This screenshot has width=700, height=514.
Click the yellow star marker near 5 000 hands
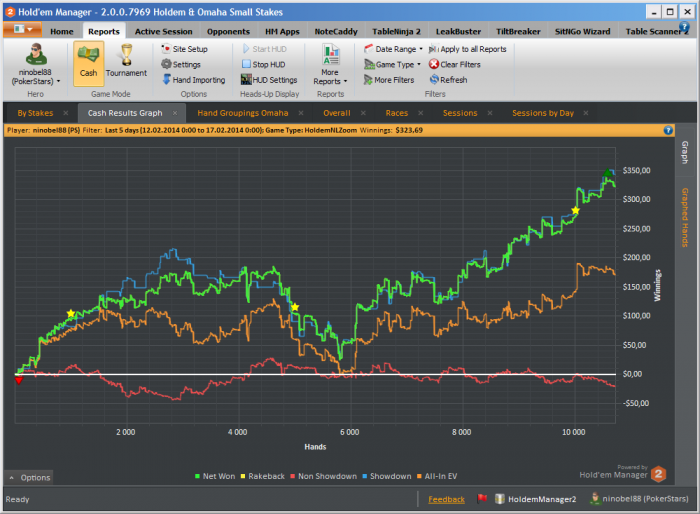pos(295,307)
